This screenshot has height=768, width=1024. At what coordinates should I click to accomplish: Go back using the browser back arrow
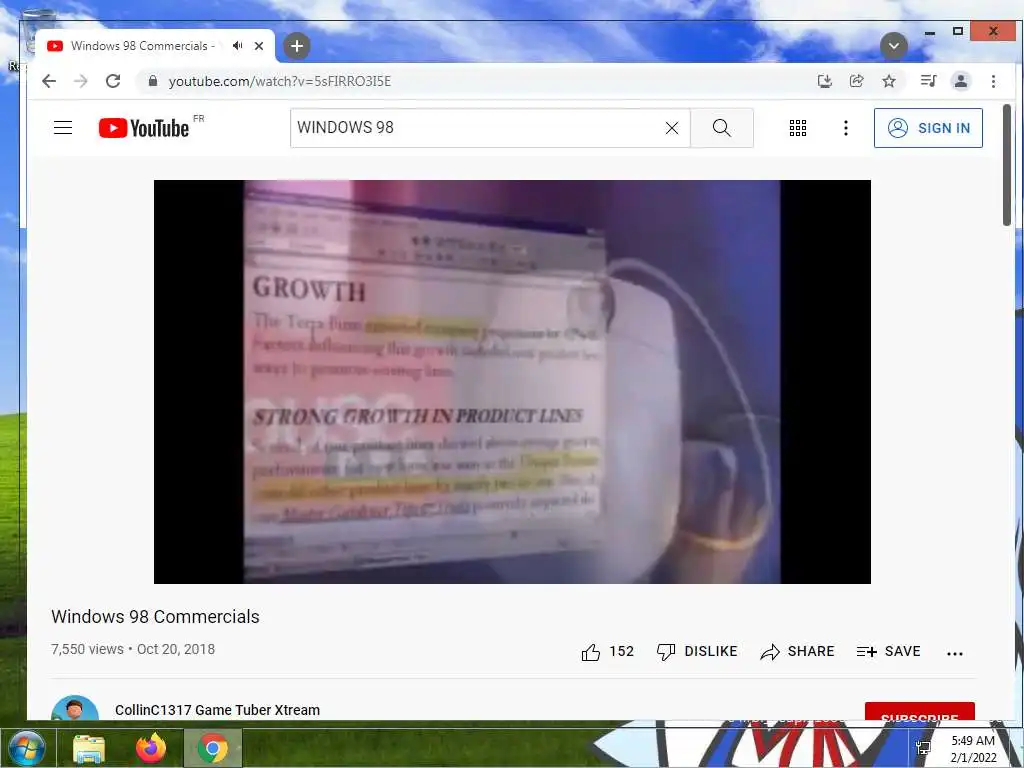coord(49,81)
